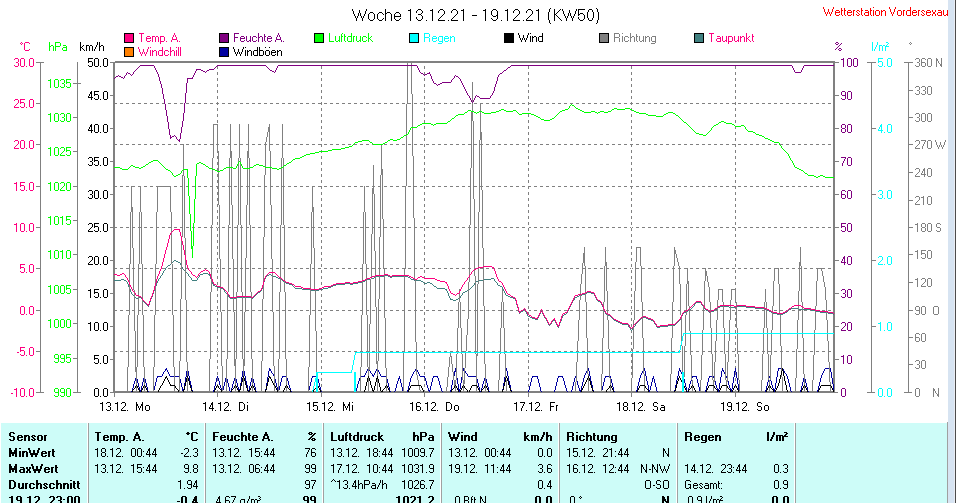Screen dimensions: 956x503
Task: Click the Sensor column header in table
Action: pyautogui.click(x=28, y=437)
